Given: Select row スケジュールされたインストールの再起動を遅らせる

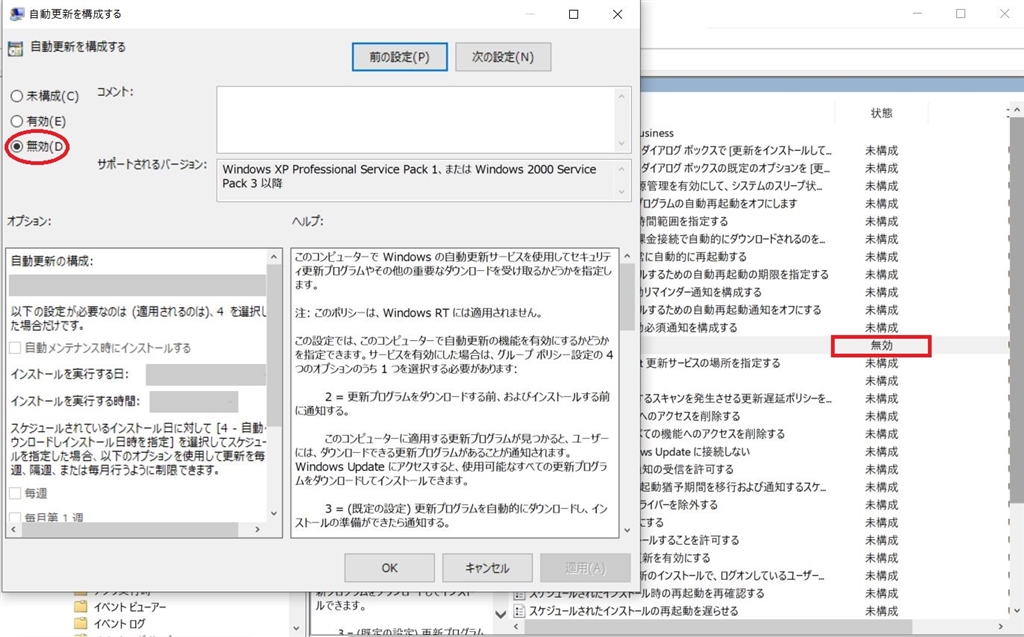Looking at the screenshot, I should click(x=633, y=611).
